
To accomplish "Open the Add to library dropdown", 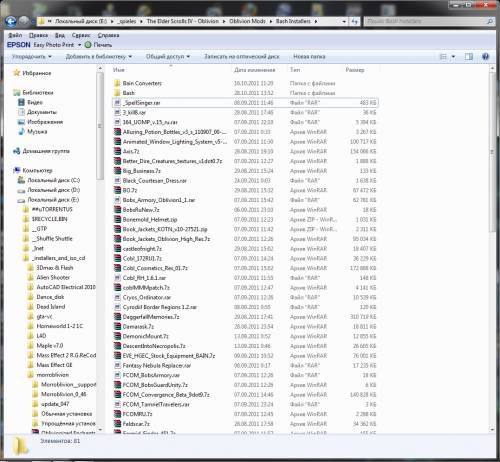I will click(x=99, y=56).
